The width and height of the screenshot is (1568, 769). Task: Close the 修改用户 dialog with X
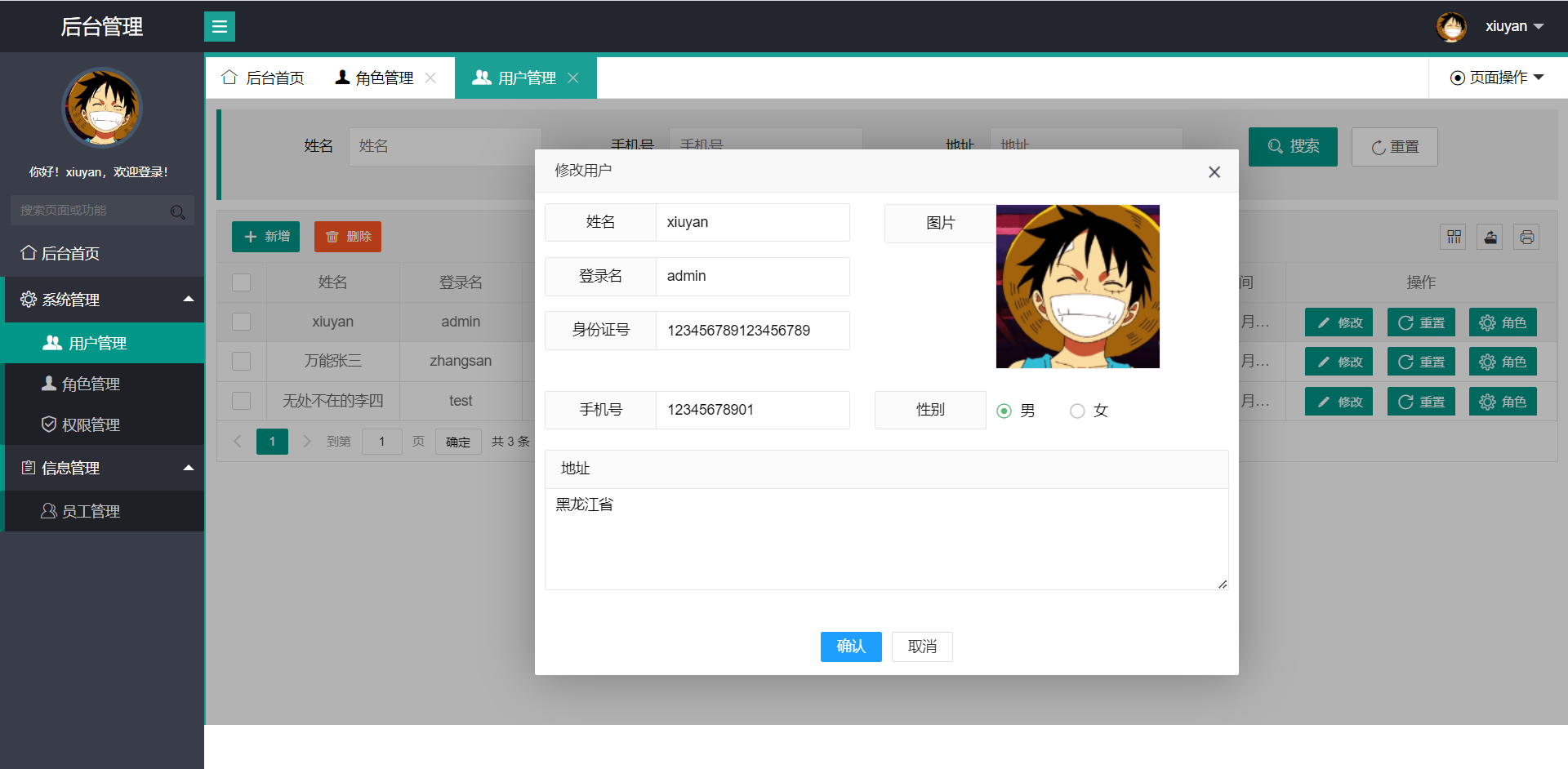coord(1214,171)
